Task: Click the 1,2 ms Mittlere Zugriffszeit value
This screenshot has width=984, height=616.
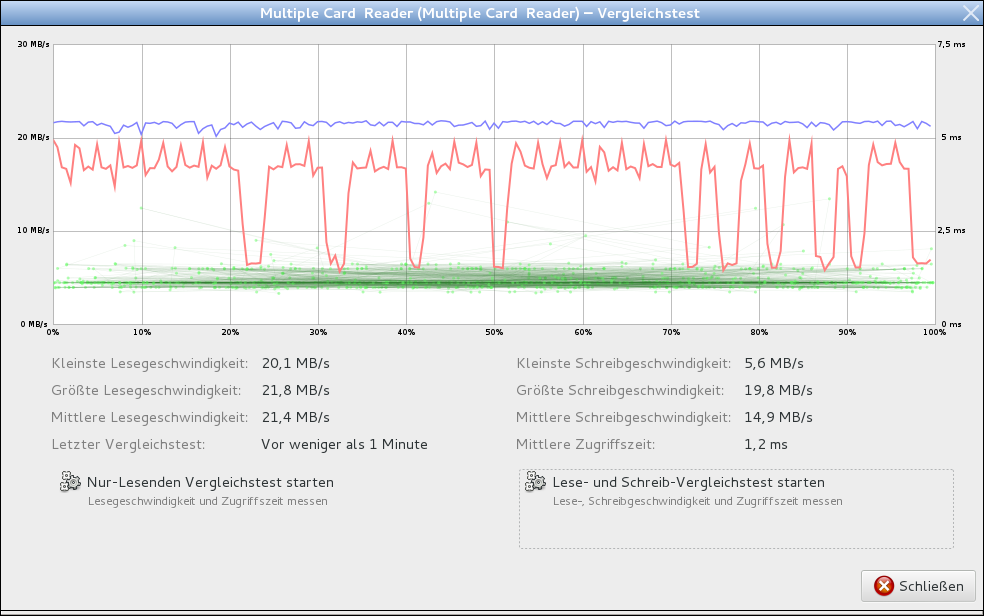Action: (x=766, y=444)
